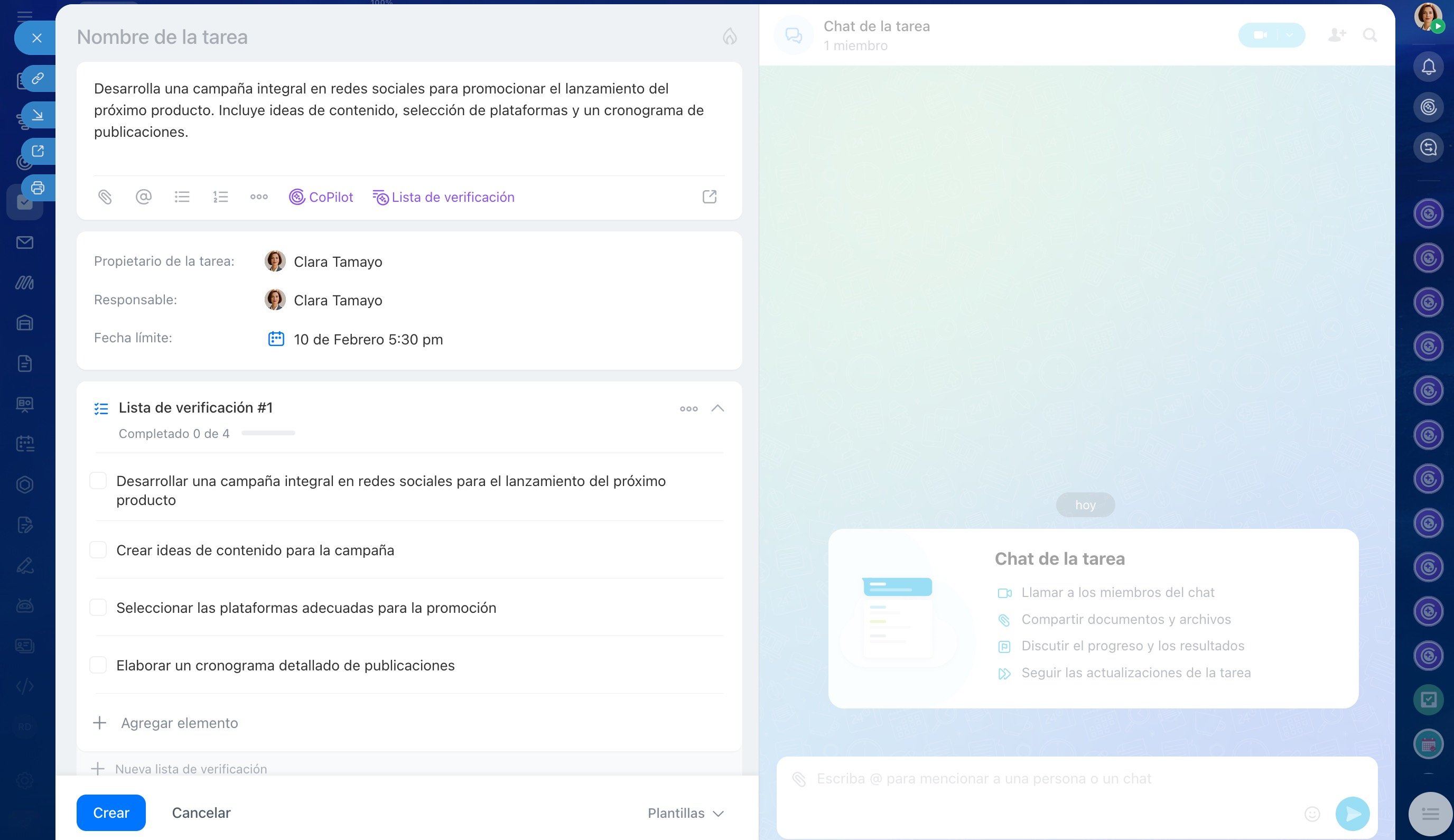Open the checklist three-dots menu

[x=688, y=408]
